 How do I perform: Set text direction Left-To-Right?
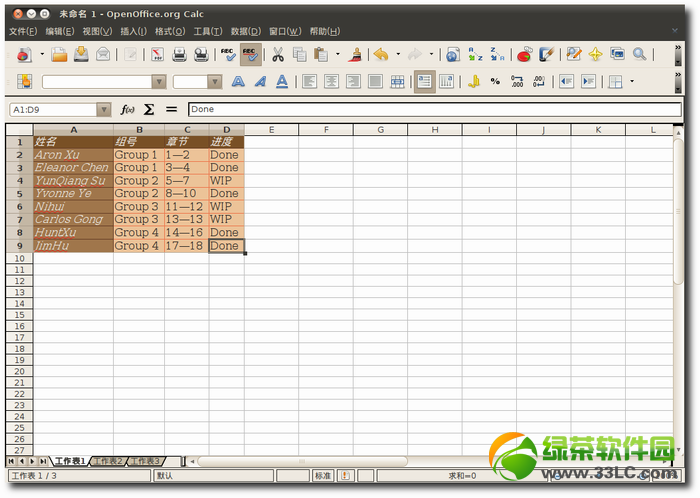click(425, 82)
